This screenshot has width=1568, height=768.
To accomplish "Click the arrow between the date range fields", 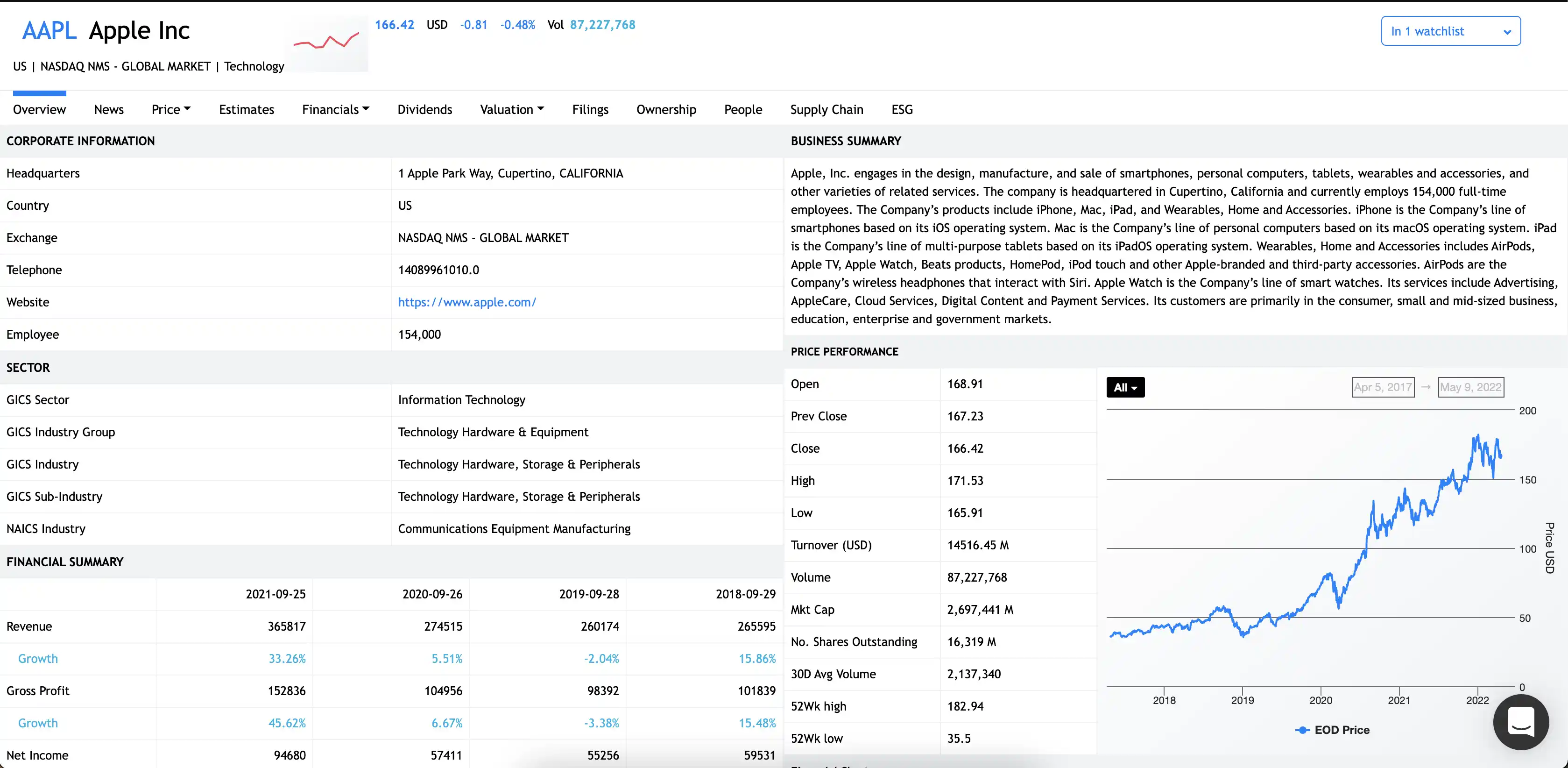I will click(1427, 387).
